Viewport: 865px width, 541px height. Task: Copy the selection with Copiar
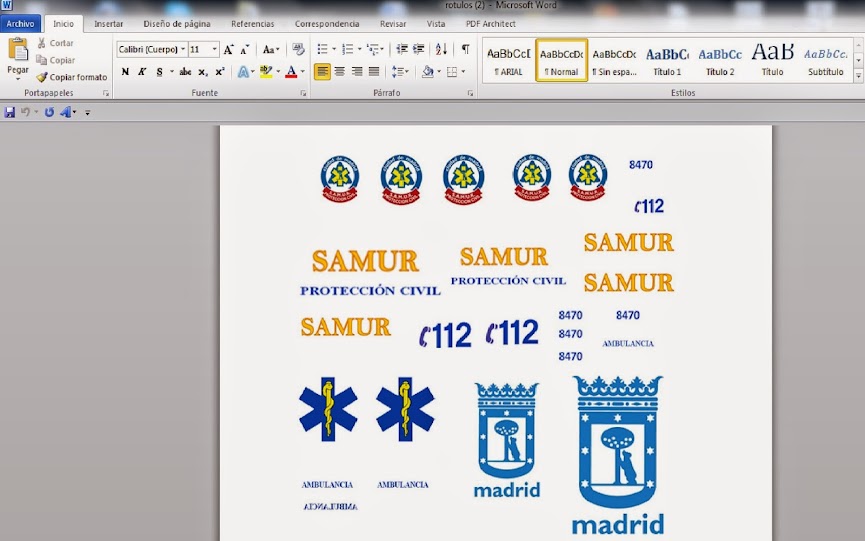(x=55, y=60)
